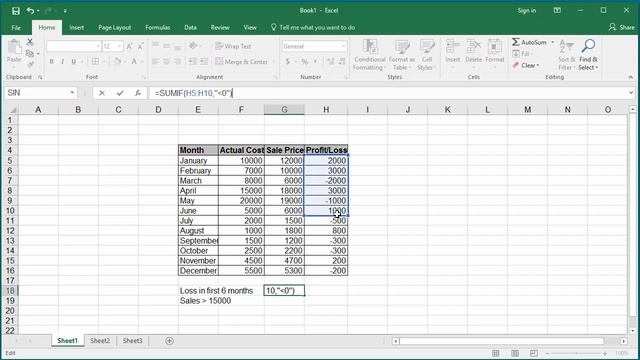Image resolution: width=640 pixels, height=360 pixels.
Task: Open the font size dropdown
Action: pos(120,47)
